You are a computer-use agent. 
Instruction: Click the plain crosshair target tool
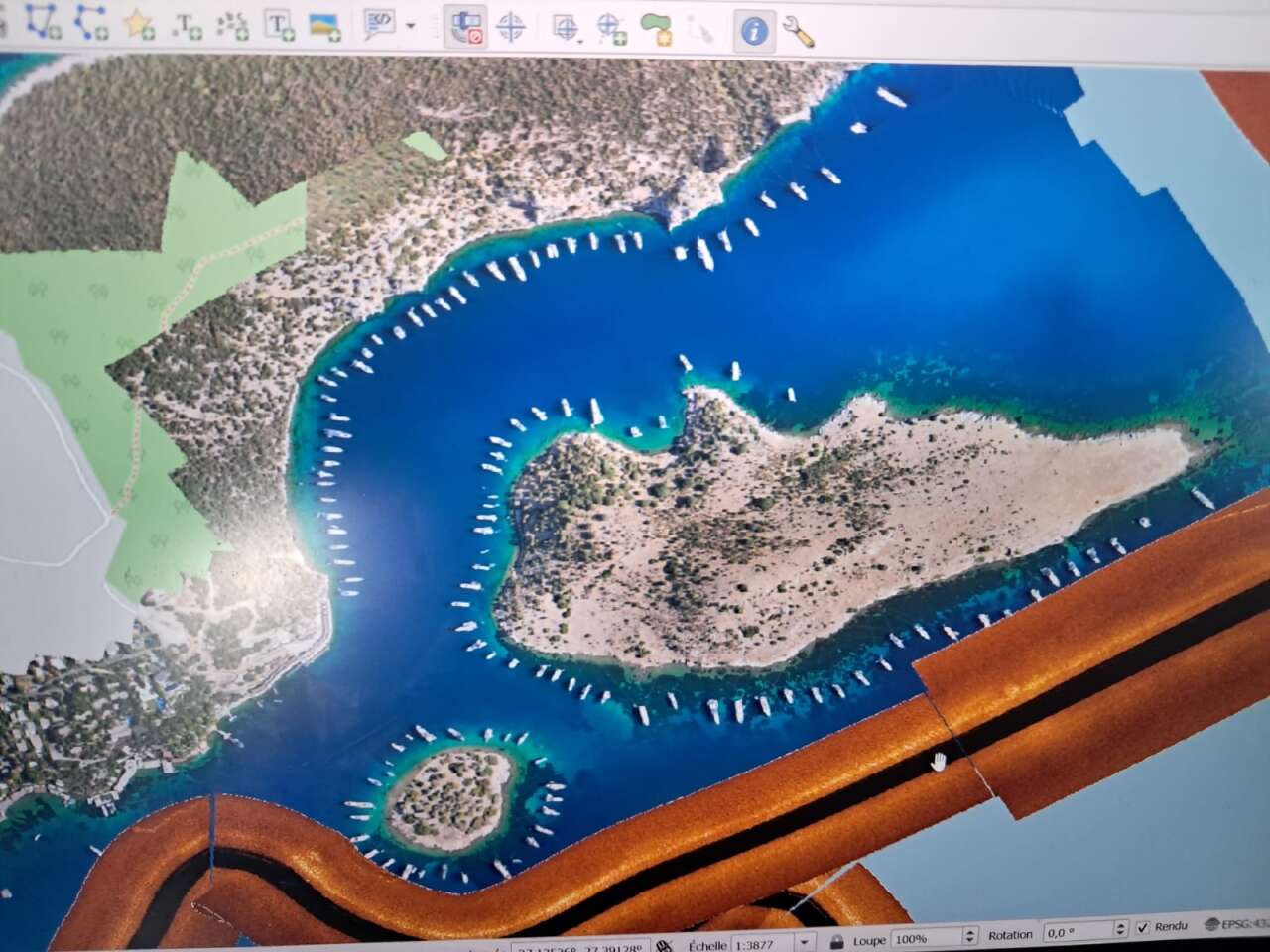point(511,27)
